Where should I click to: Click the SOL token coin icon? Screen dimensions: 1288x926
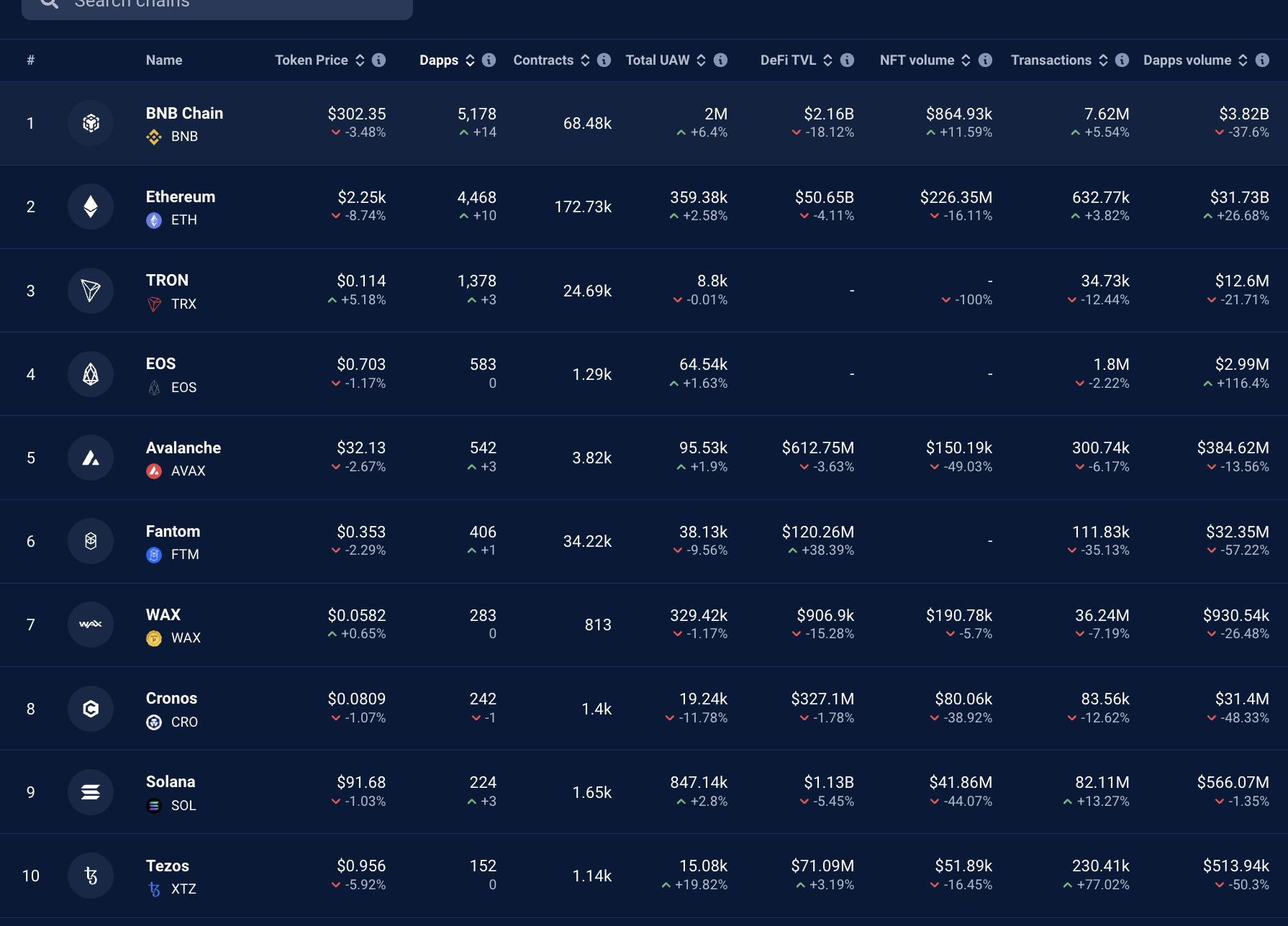pyautogui.click(x=154, y=806)
